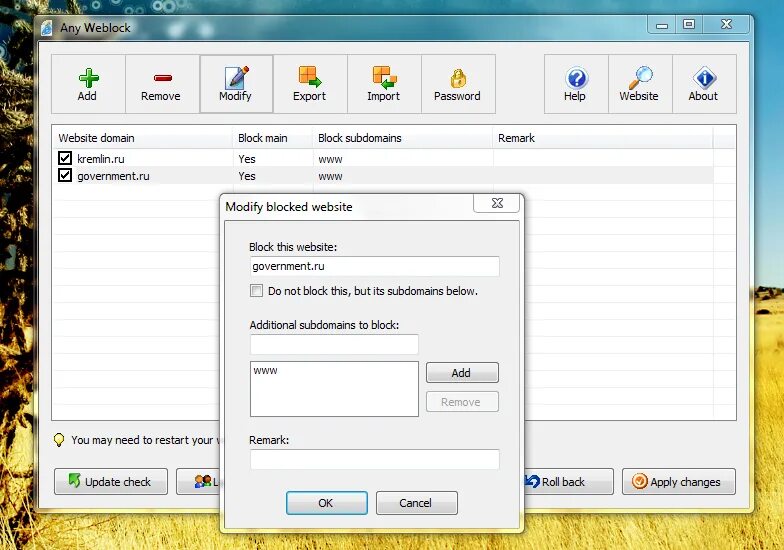Open the Website magnifier button

coord(640,84)
